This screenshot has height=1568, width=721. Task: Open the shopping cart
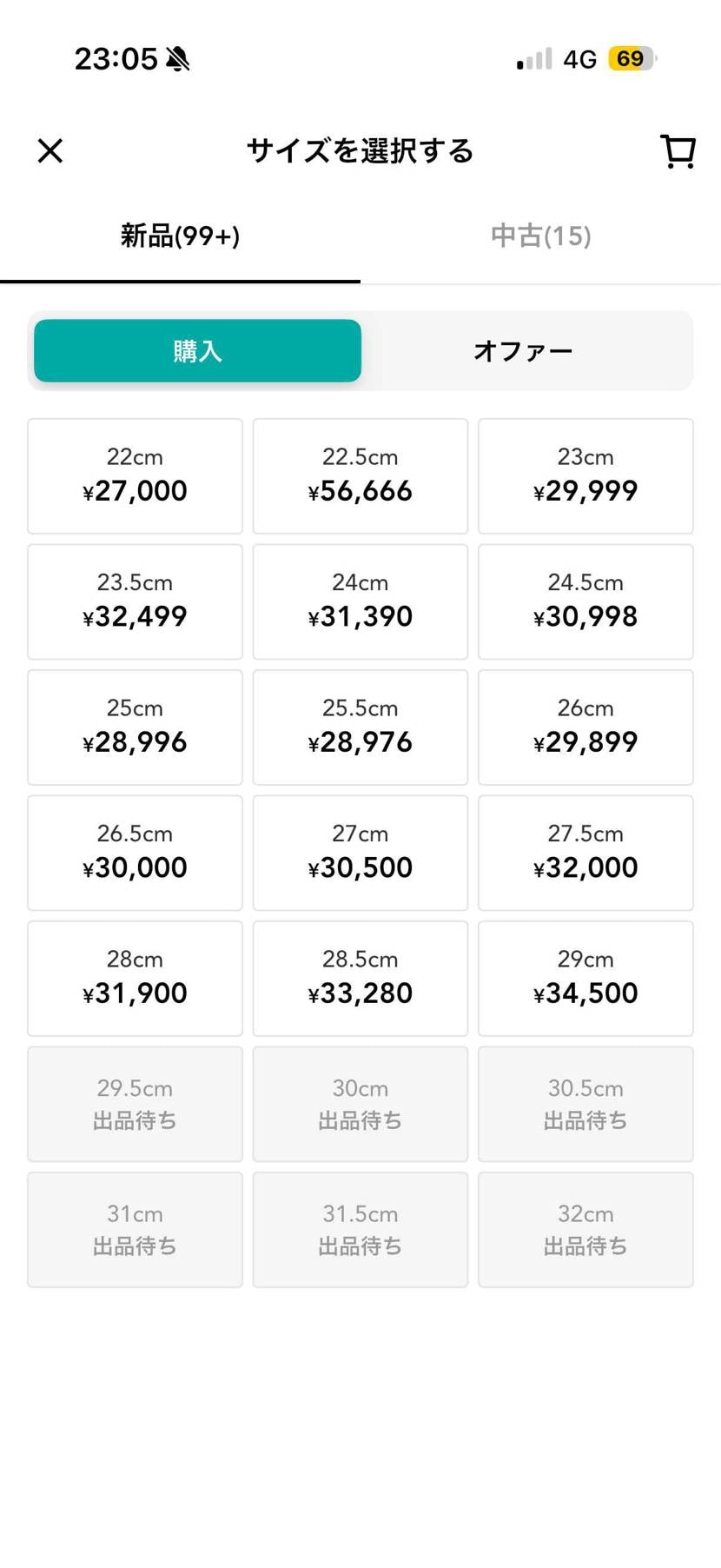click(678, 150)
